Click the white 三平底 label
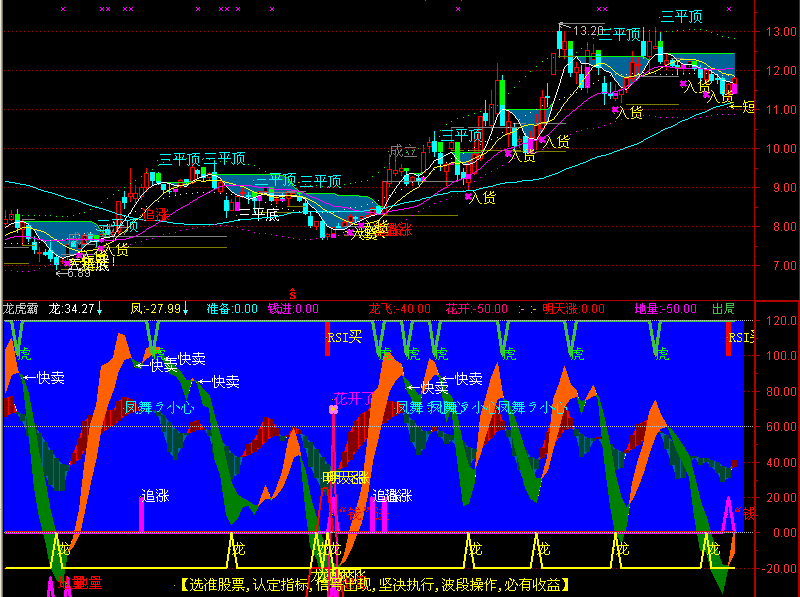This screenshot has width=800, height=597. click(259, 214)
